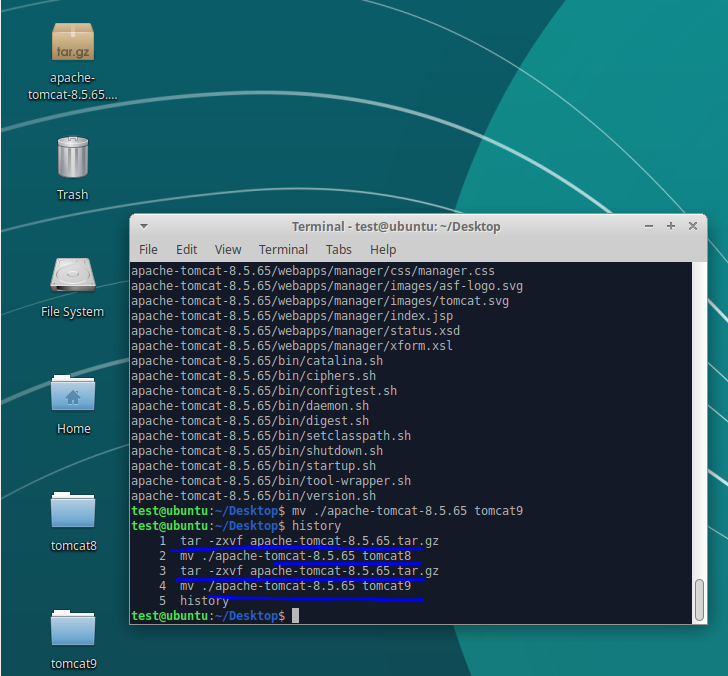Screen dimensions: 728x676
Task: Select the tomcat8 folder on desktop
Action: (x=73, y=510)
